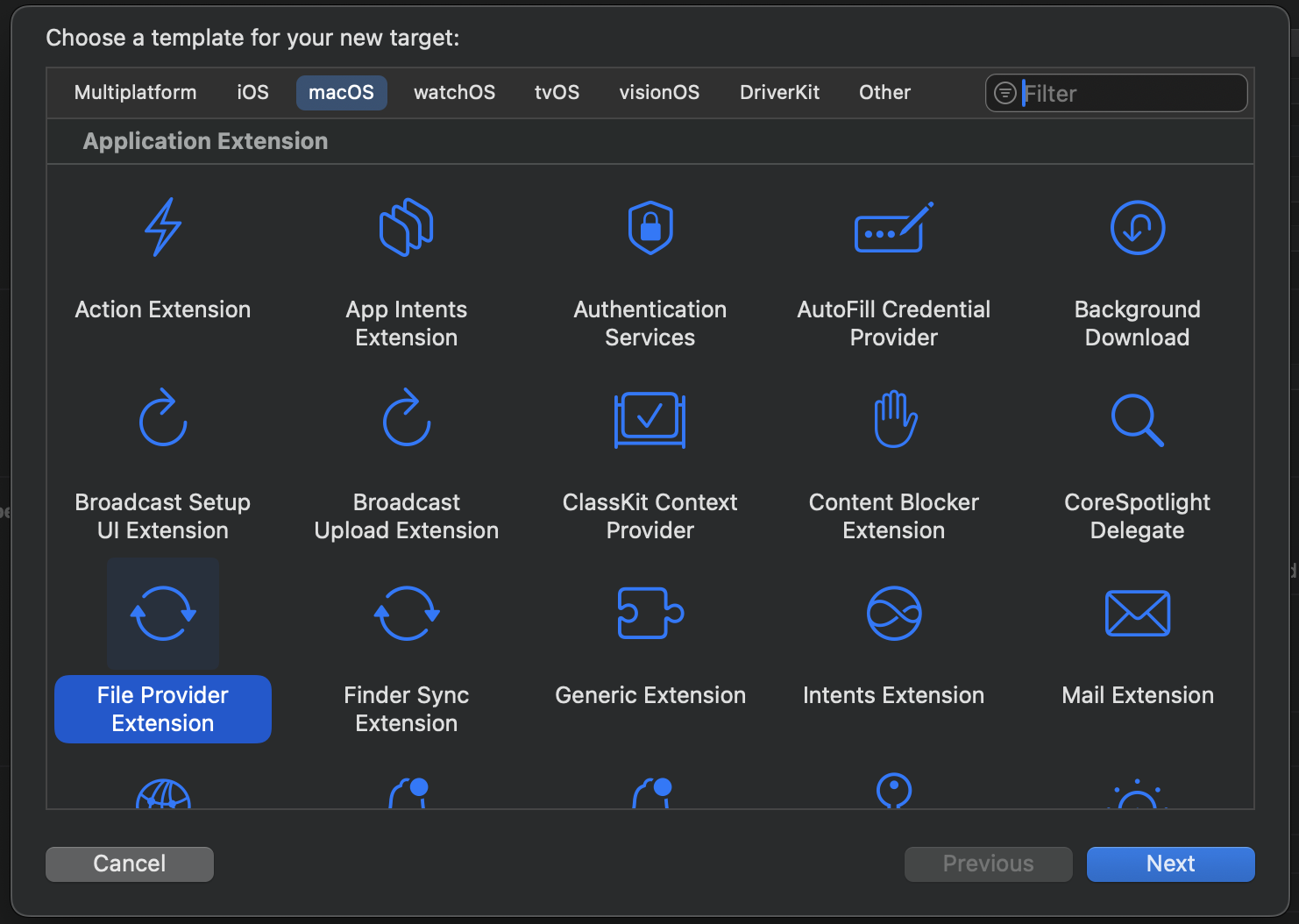Screen dimensions: 1299x924
Task: Open the watchOS tab
Action: point(455,92)
